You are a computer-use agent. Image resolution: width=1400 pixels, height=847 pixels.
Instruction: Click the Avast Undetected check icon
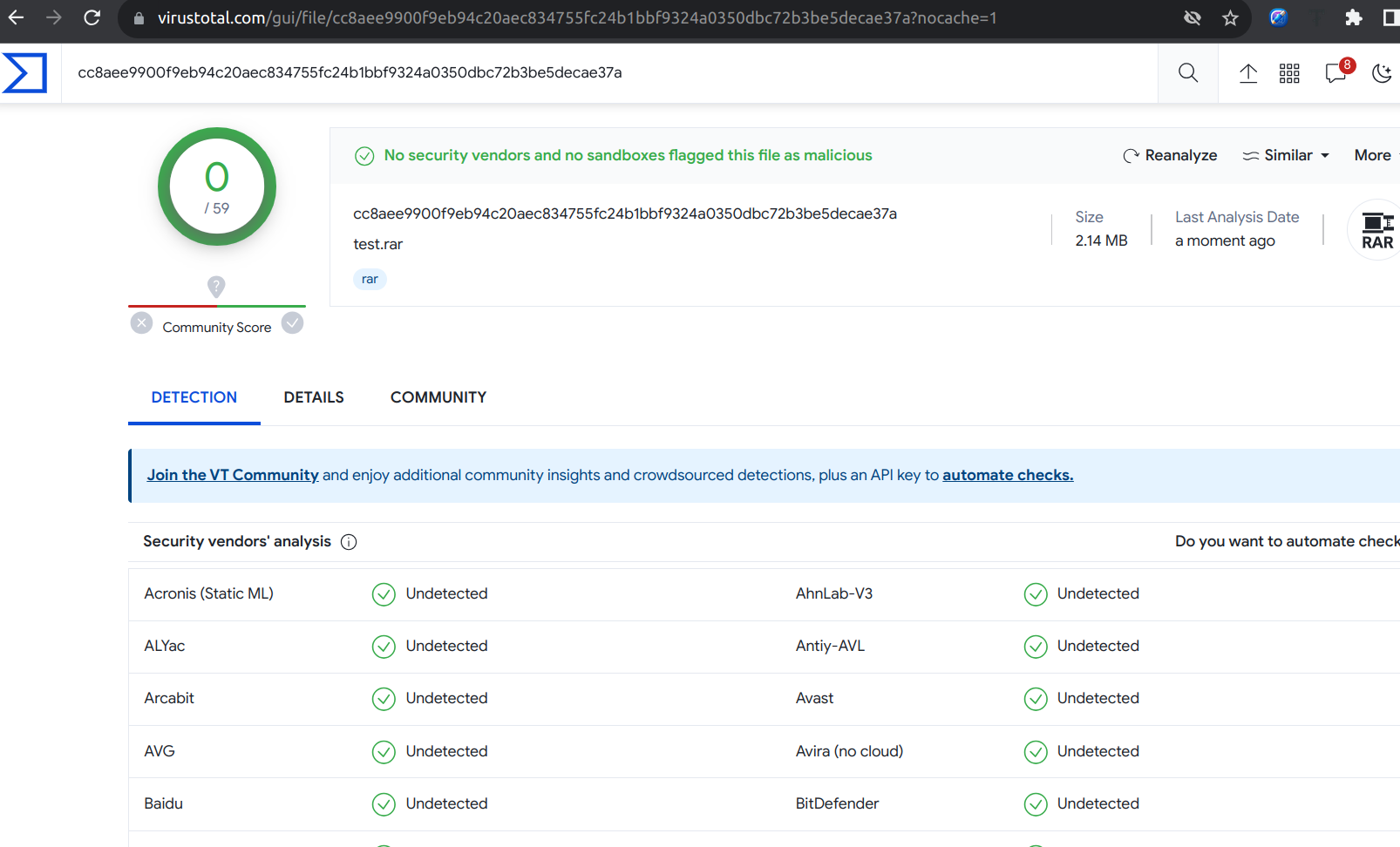(1036, 699)
